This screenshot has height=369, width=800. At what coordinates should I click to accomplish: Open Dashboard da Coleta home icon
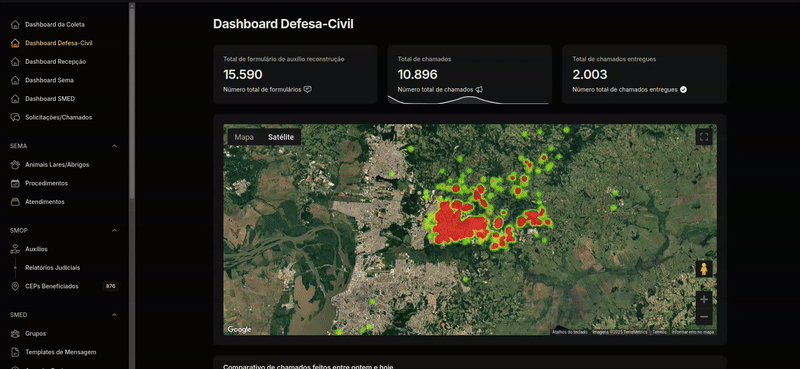pyautogui.click(x=15, y=24)
